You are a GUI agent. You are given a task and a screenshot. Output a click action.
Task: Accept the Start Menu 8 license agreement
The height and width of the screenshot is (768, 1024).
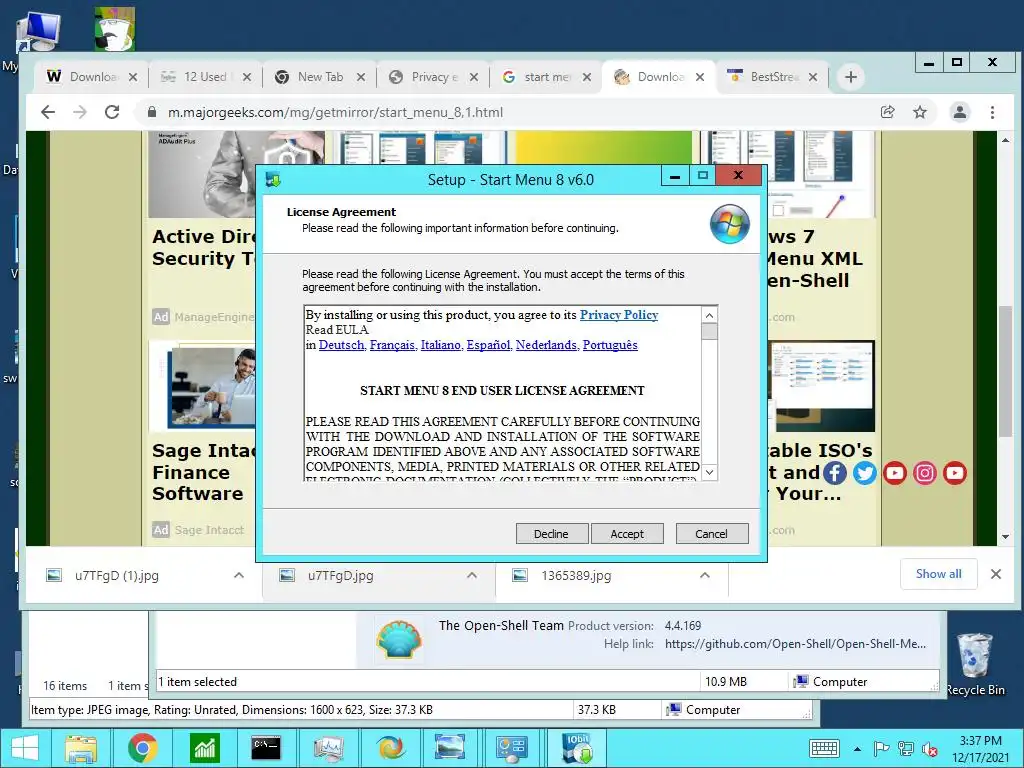pyautogui.click(x=627, y=534)
